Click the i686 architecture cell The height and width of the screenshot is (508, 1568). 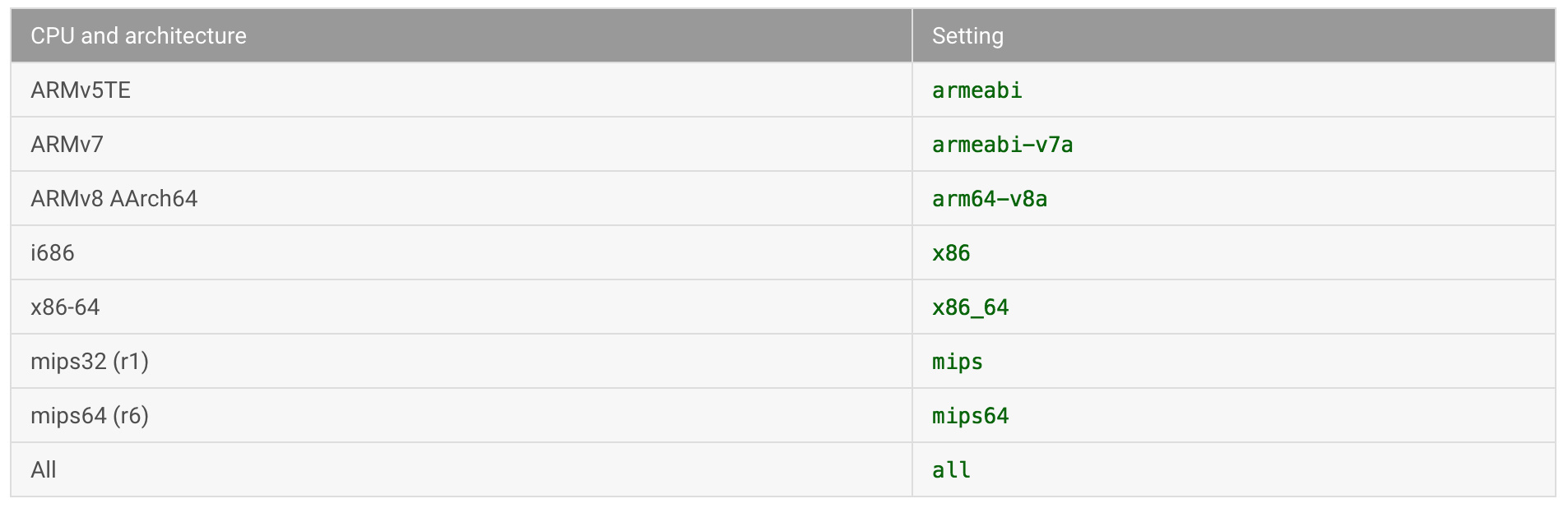53,253
